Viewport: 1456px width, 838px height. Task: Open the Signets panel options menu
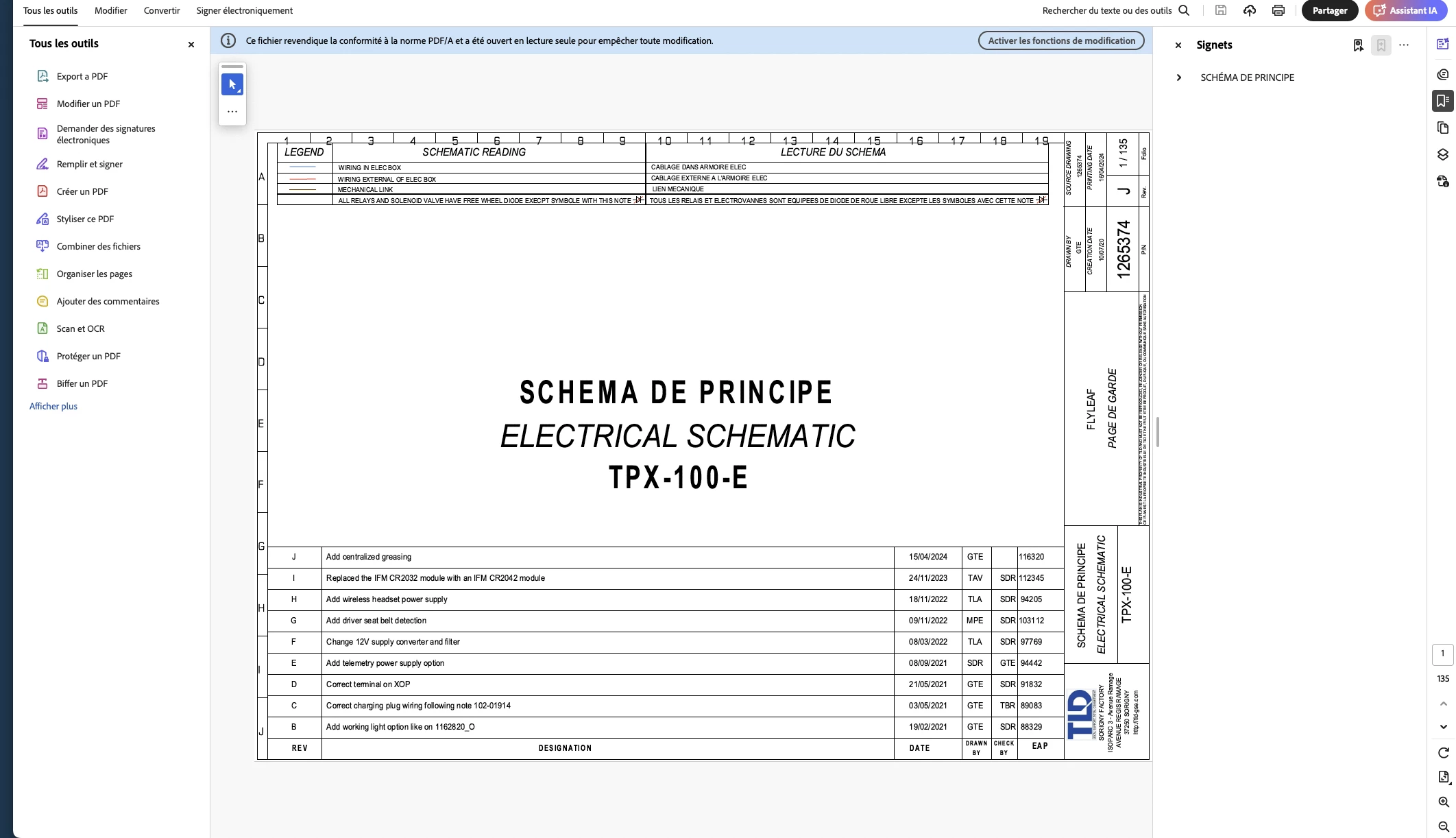pos(1404,45)
